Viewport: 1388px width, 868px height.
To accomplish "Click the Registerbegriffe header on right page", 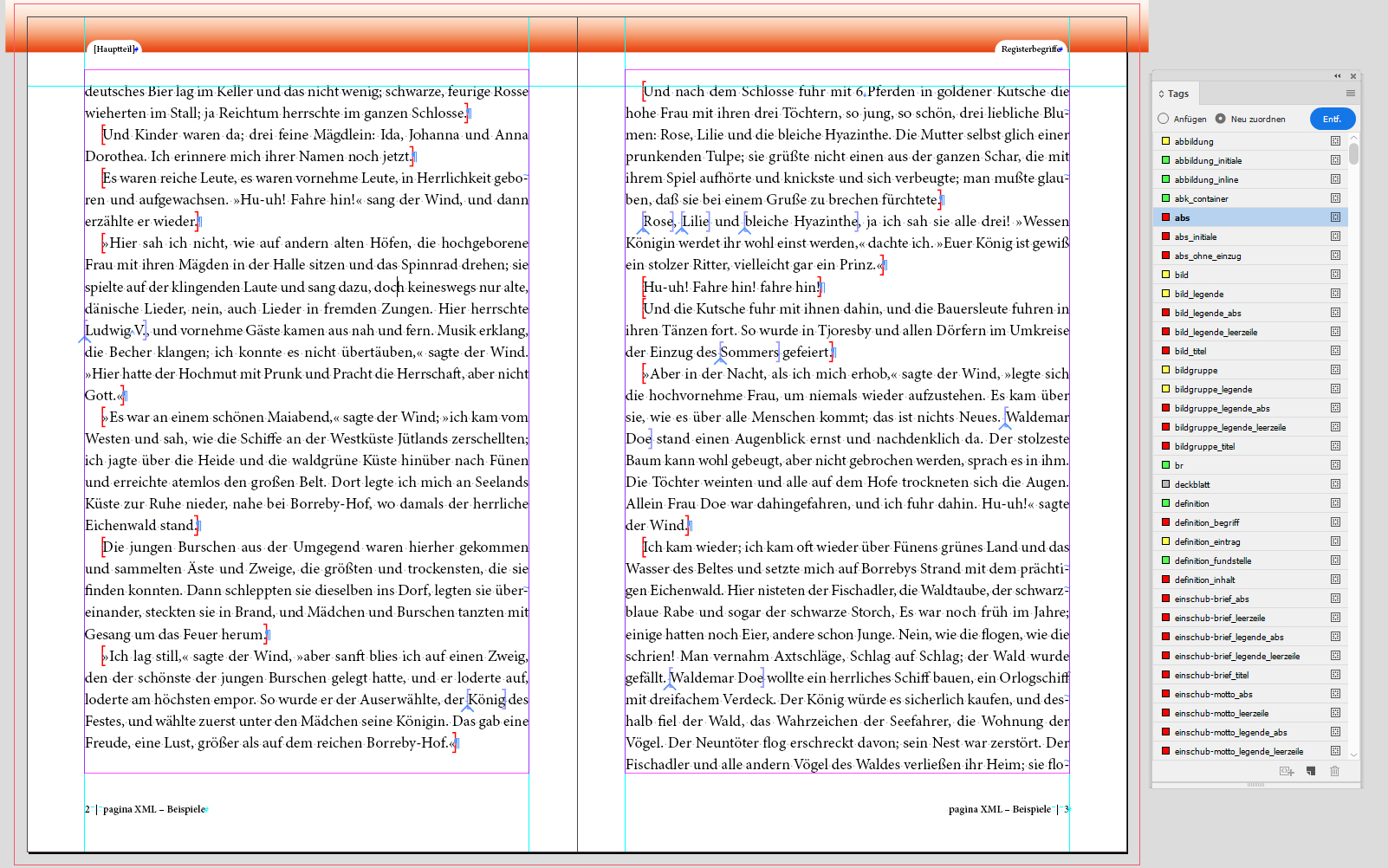I will point(1030,49).
